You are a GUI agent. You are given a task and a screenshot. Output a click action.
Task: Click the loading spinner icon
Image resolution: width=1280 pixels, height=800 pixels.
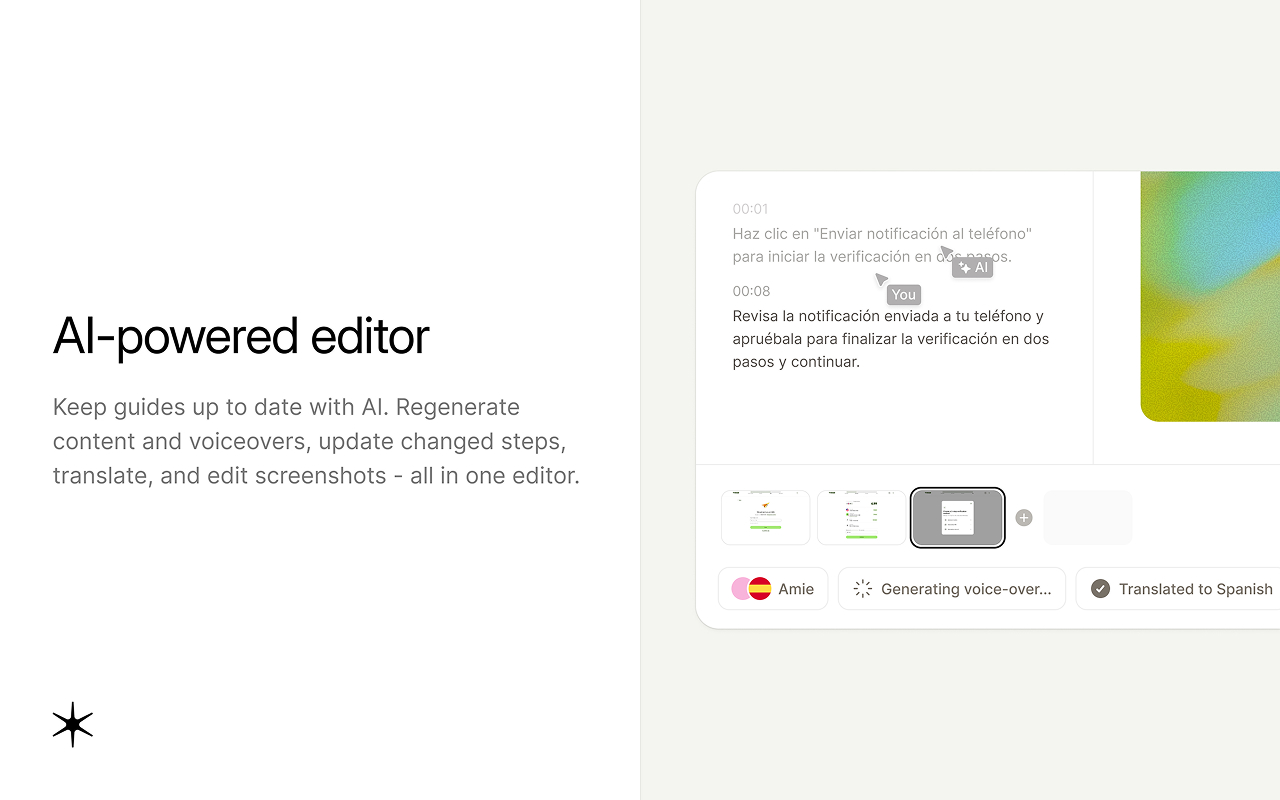click(863, 589)
